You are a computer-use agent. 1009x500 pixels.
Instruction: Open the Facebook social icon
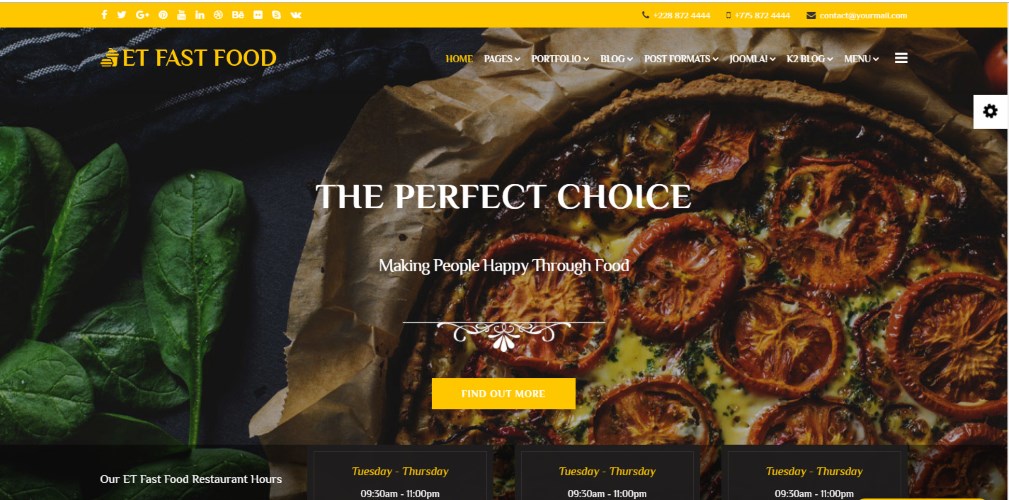104,15
